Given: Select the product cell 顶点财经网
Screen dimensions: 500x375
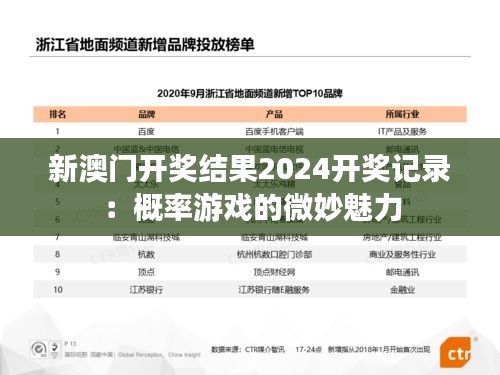Looking at the screenshot, I should 274,272.
